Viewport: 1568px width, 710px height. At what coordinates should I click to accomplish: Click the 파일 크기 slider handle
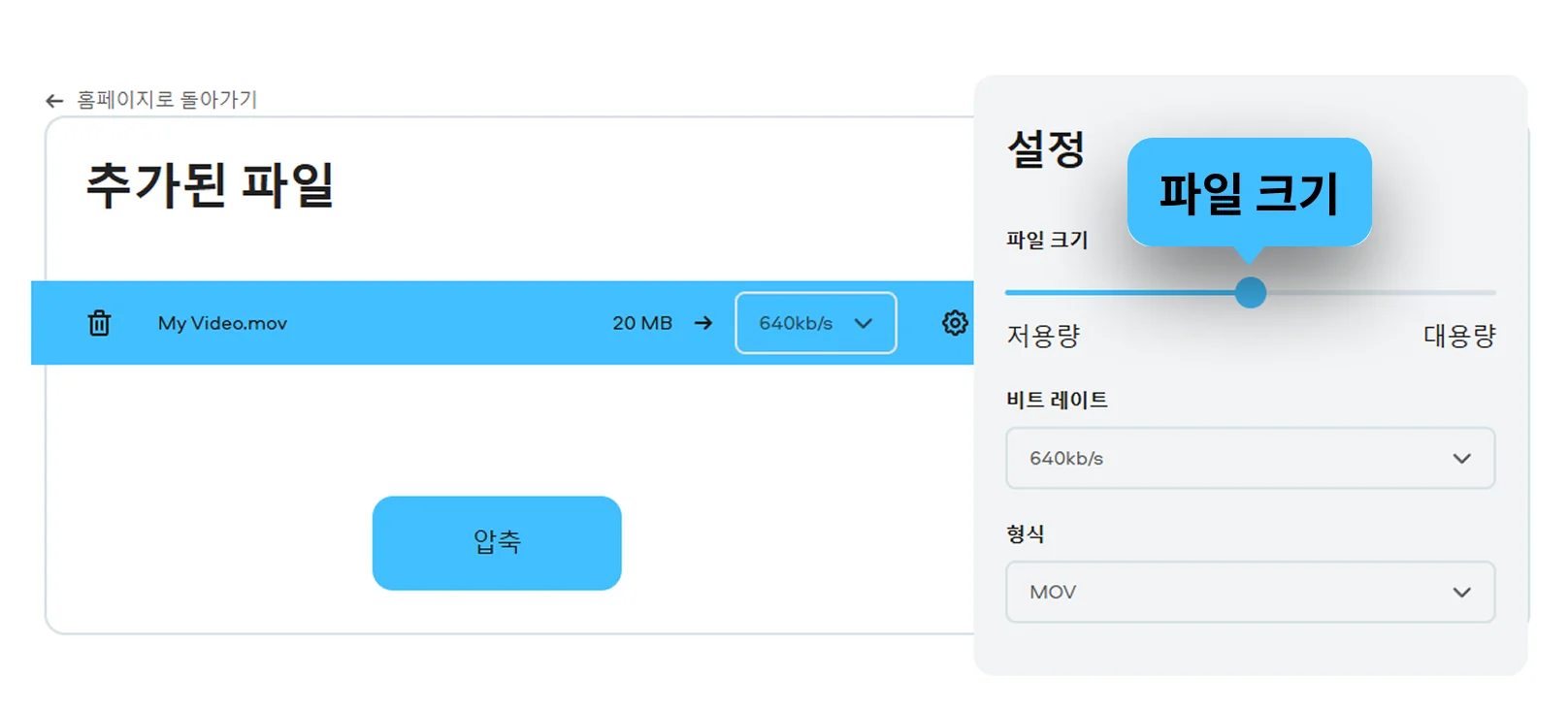1251,292
